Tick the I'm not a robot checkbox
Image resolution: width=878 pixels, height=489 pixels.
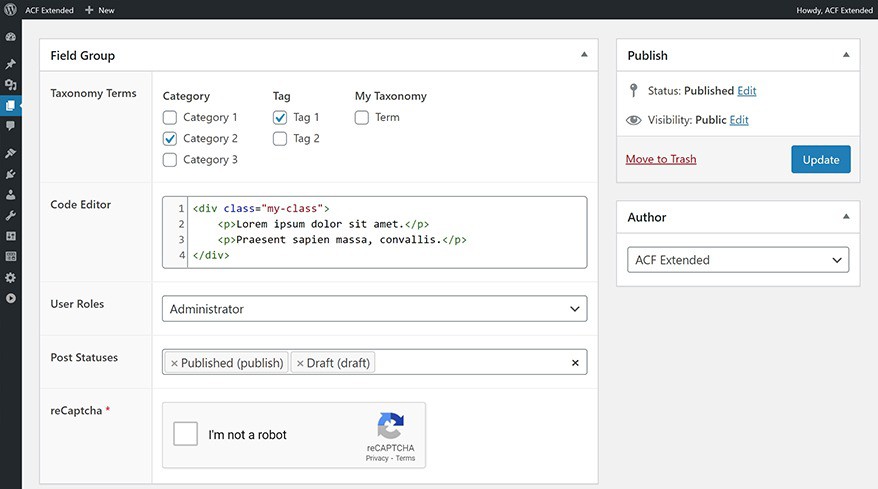(185, 434)
